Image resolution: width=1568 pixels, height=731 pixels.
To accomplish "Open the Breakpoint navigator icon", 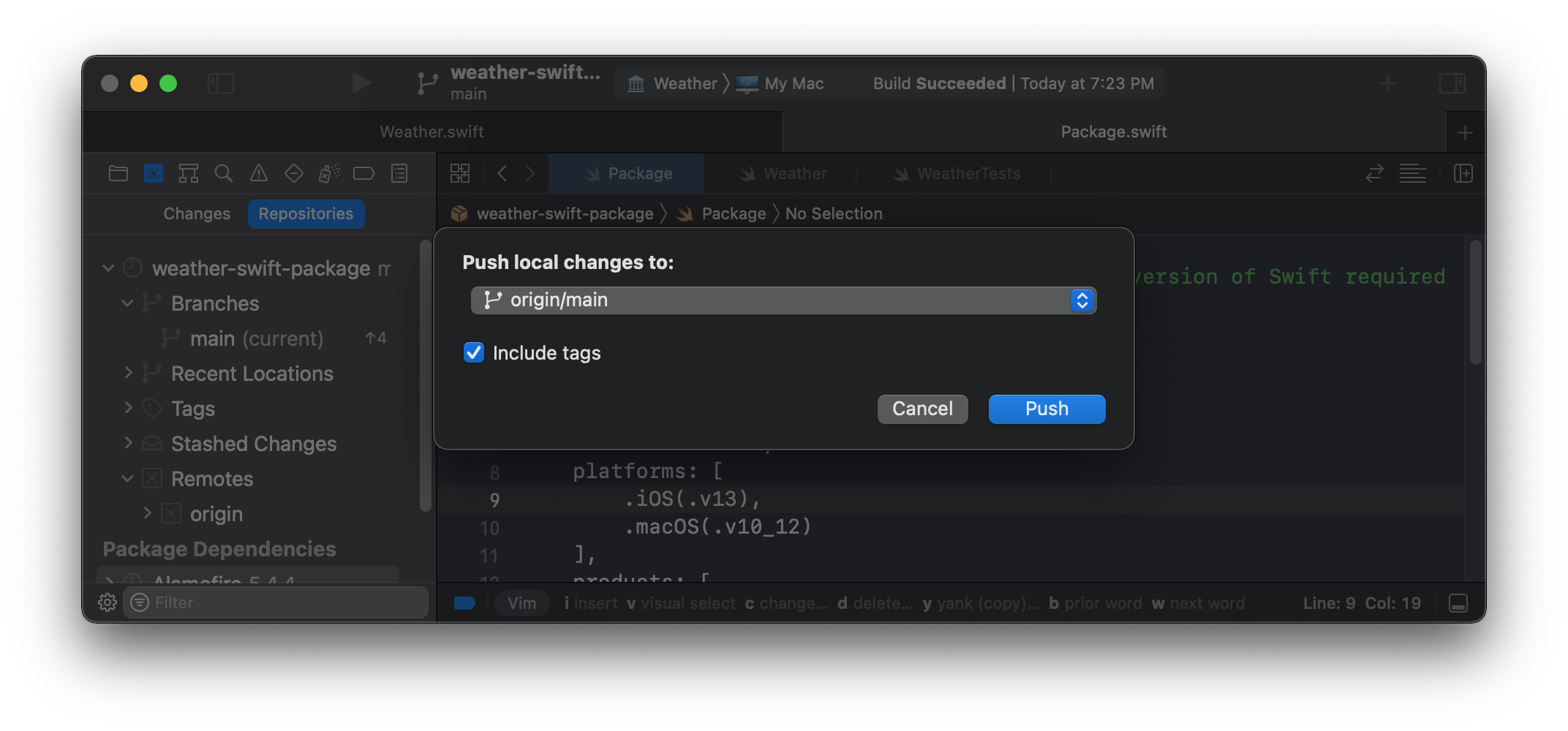I will click(x=363, y=173).
